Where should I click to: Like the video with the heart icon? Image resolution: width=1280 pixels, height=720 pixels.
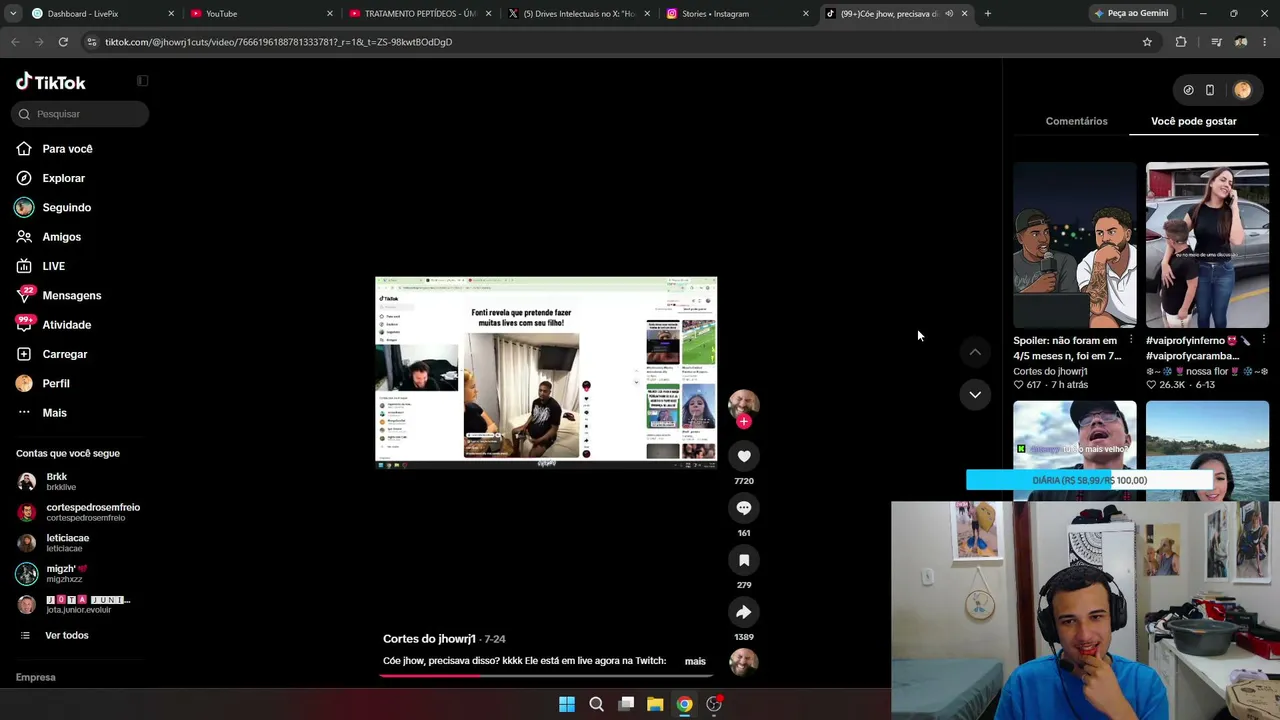[744, 456]
